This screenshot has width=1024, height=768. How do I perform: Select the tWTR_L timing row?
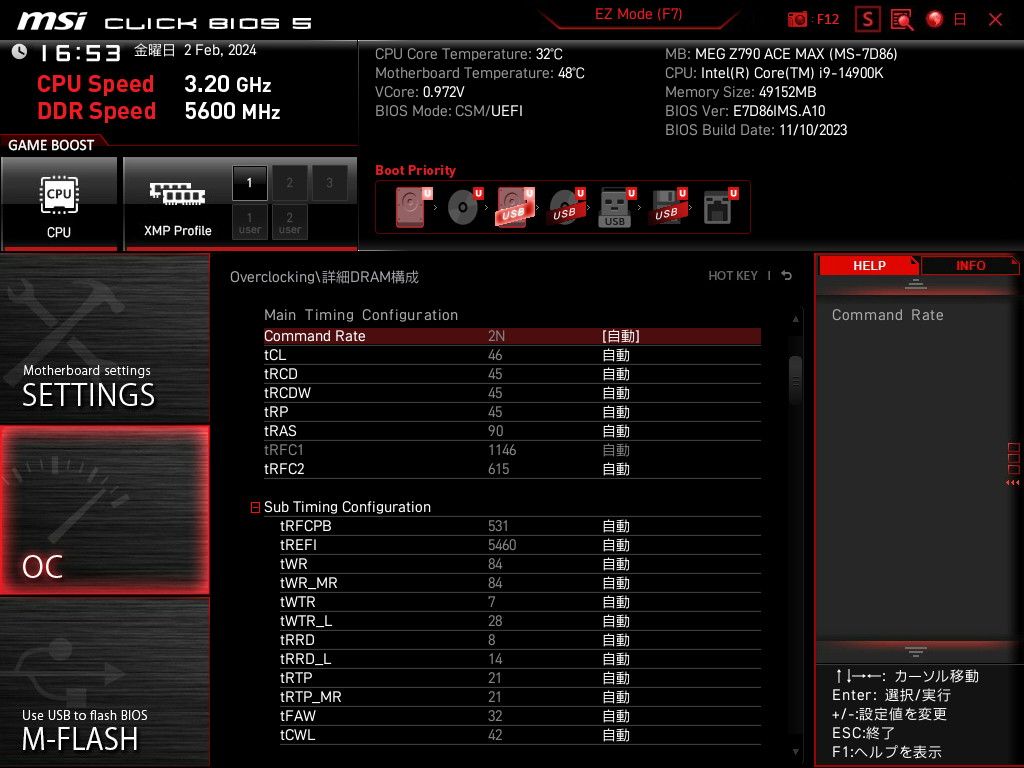520,620
